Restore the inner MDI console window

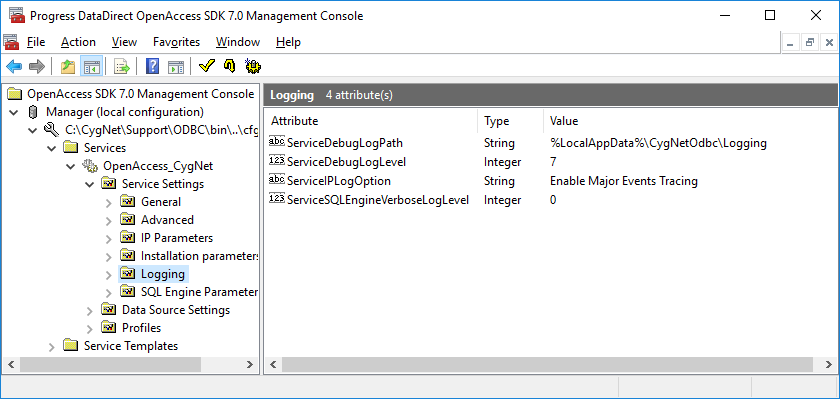pos(810,43)
